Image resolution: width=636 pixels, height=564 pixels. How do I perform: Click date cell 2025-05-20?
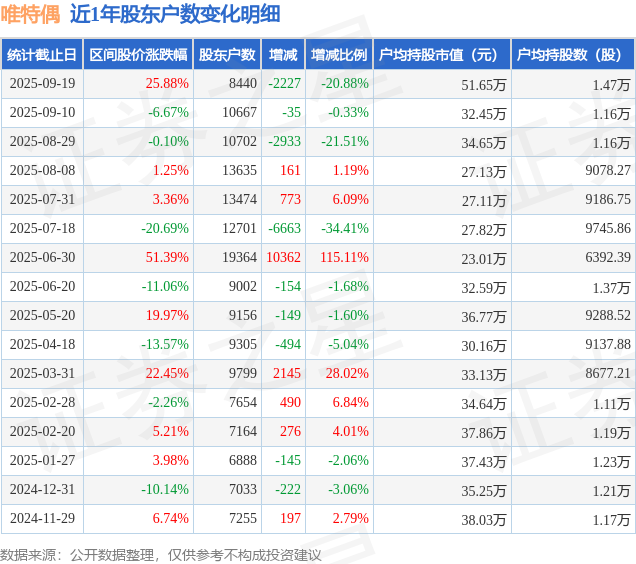[x=43, y=315]
